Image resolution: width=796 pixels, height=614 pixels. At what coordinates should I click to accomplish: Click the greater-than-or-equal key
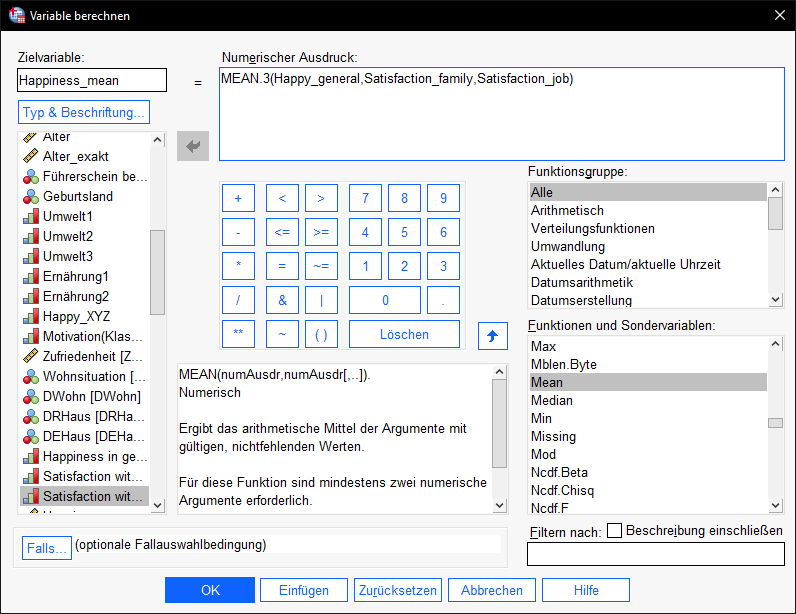pyautogui.click(x=321, y=232)
